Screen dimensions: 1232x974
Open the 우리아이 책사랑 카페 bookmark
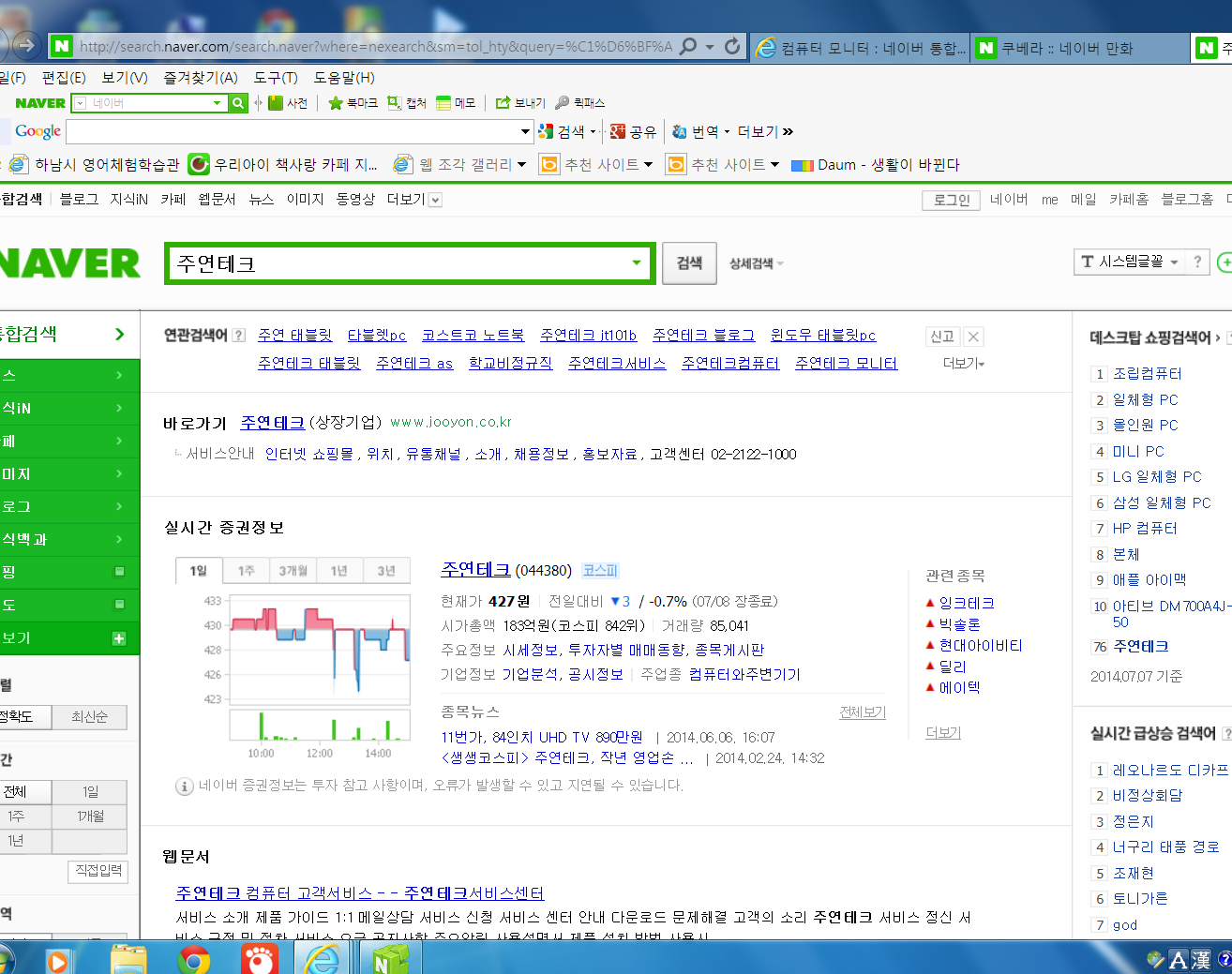pyautogui.click(x=283, y=165)
